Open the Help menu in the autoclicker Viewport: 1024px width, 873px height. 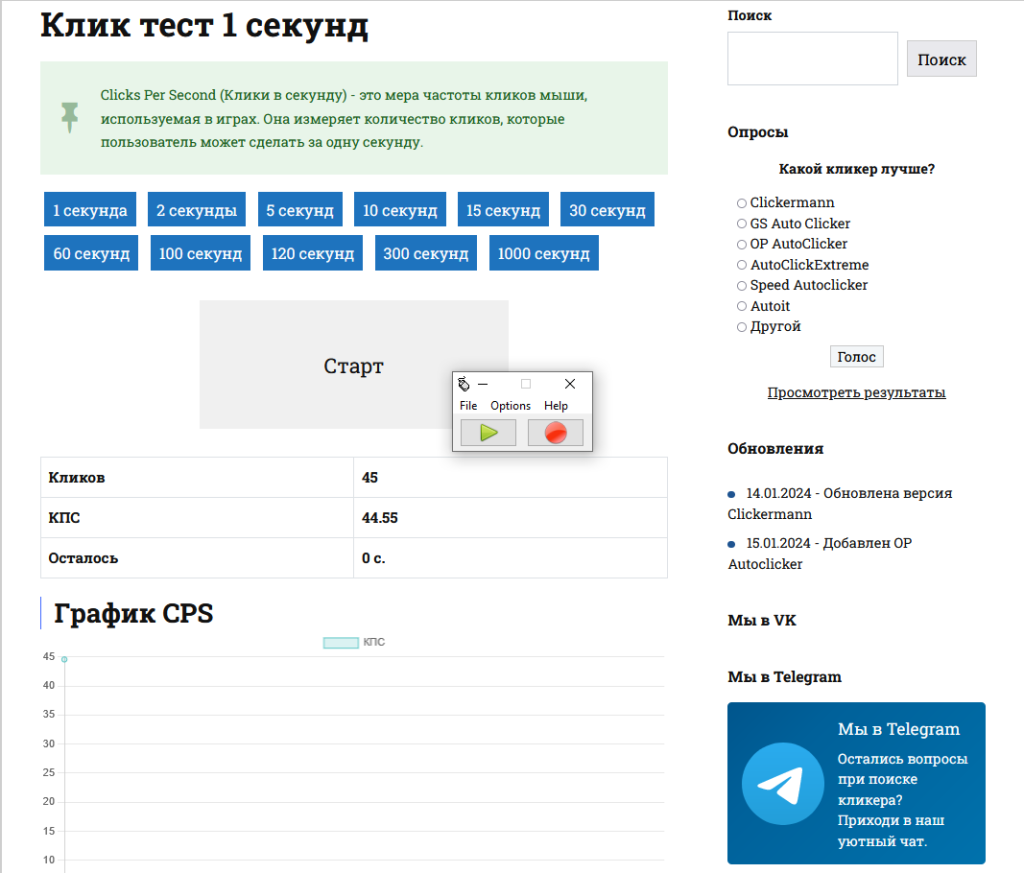pos(556,406)
